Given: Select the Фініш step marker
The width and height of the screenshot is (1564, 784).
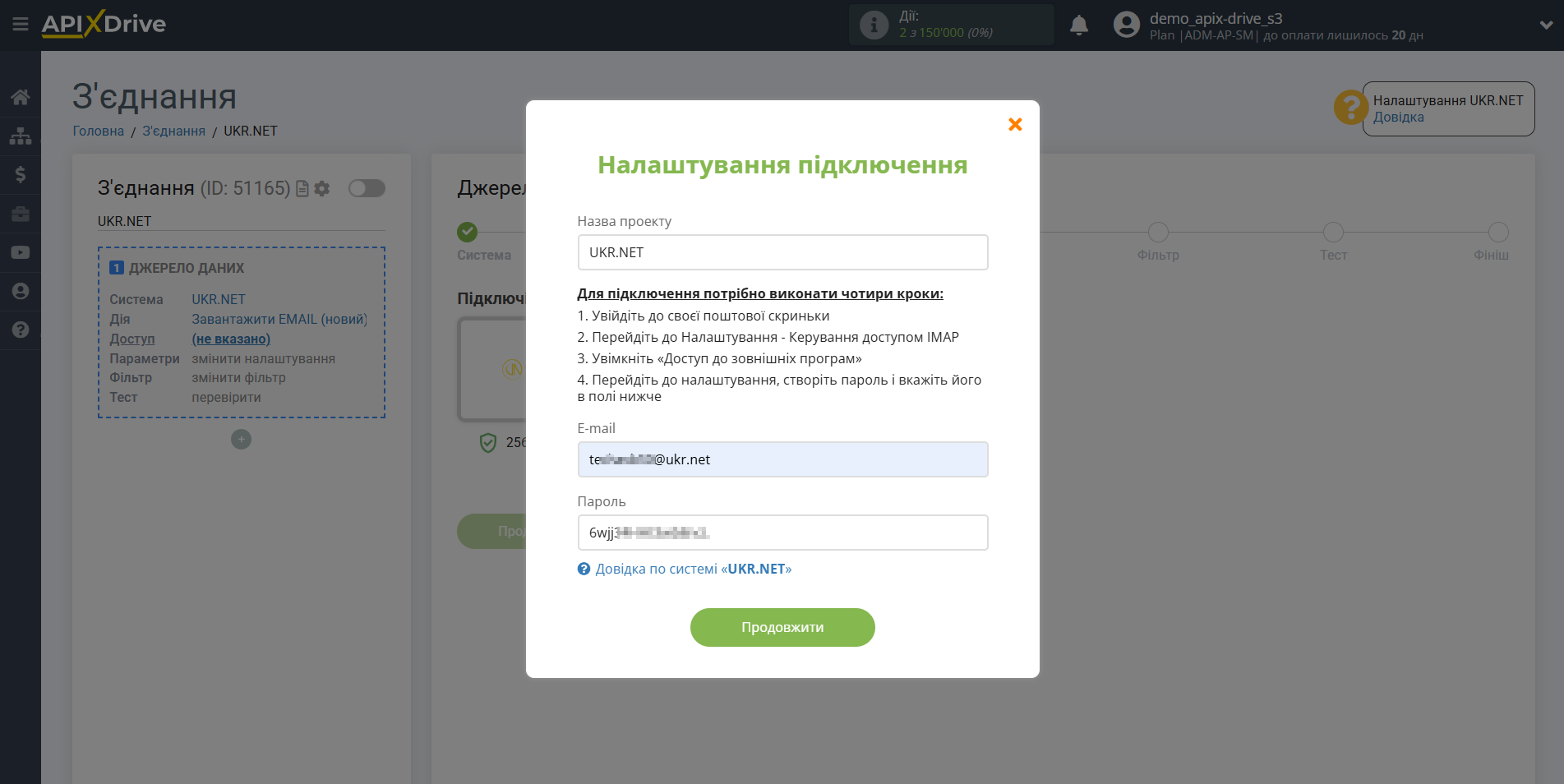Looking at the screenshot, I should pos(1498,232).
